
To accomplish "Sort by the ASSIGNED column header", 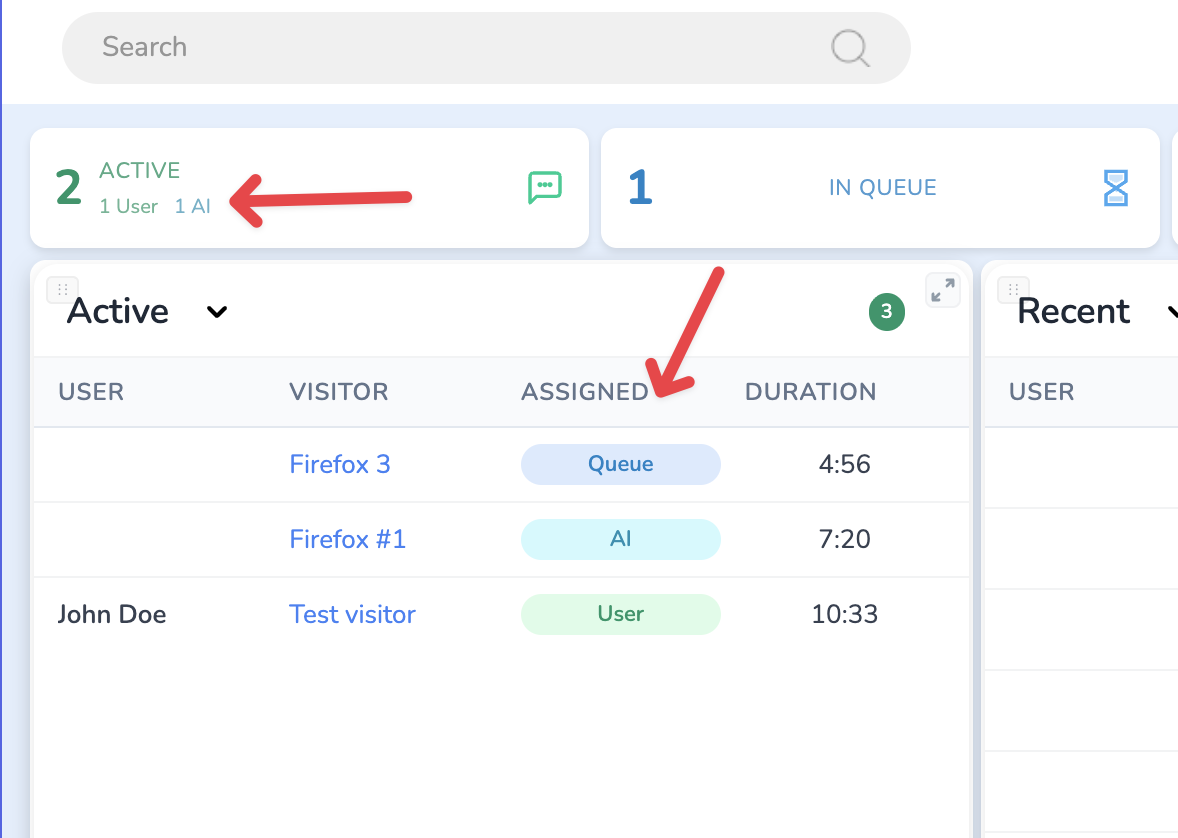I will click(584, 392).
